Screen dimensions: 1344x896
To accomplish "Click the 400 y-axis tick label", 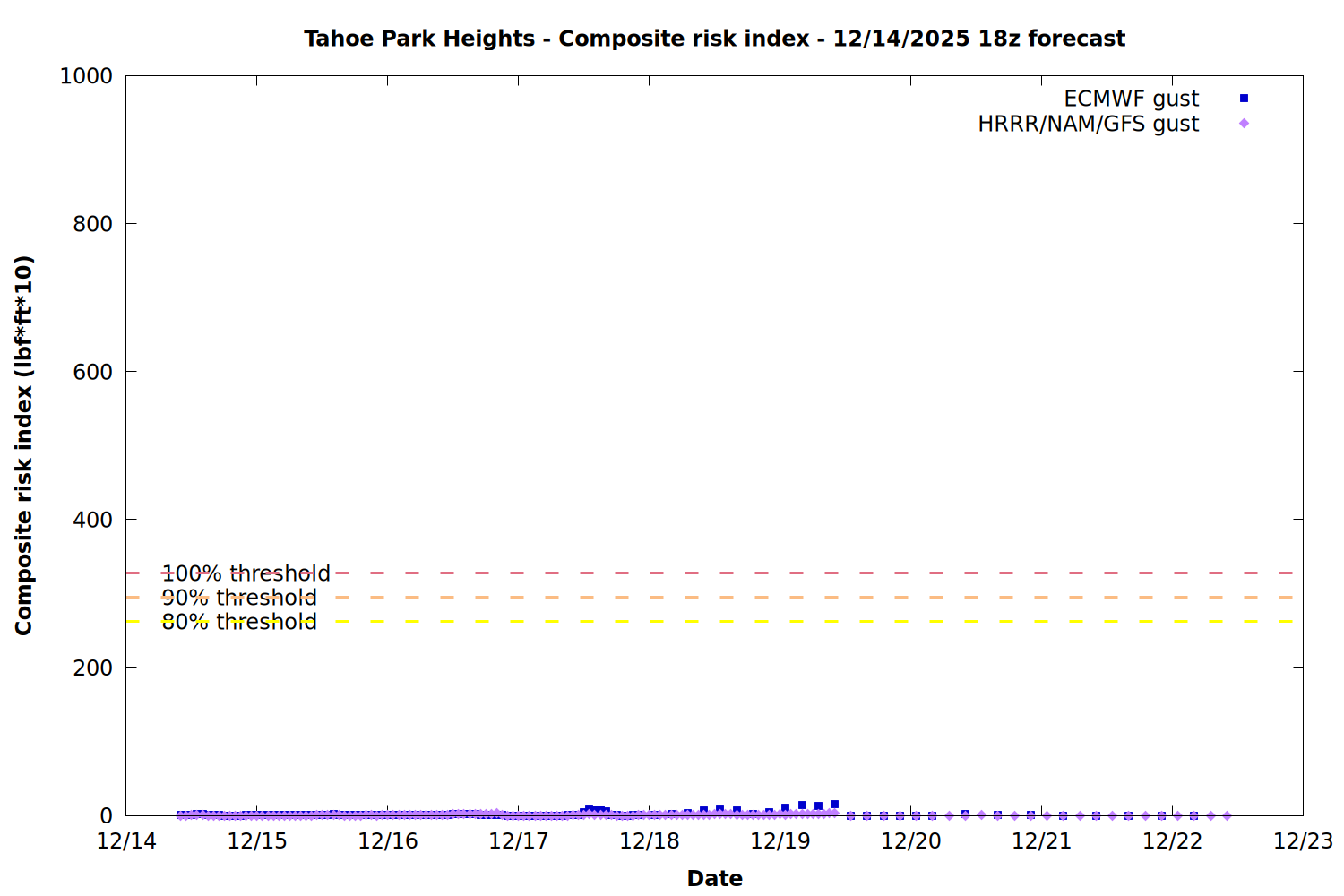I will [93, 520].
